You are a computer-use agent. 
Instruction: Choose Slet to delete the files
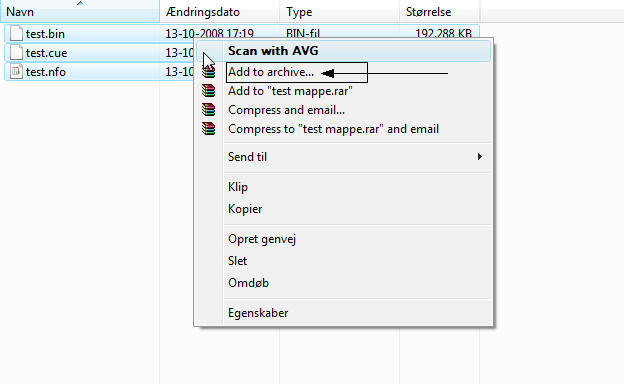tap(344, 261)
